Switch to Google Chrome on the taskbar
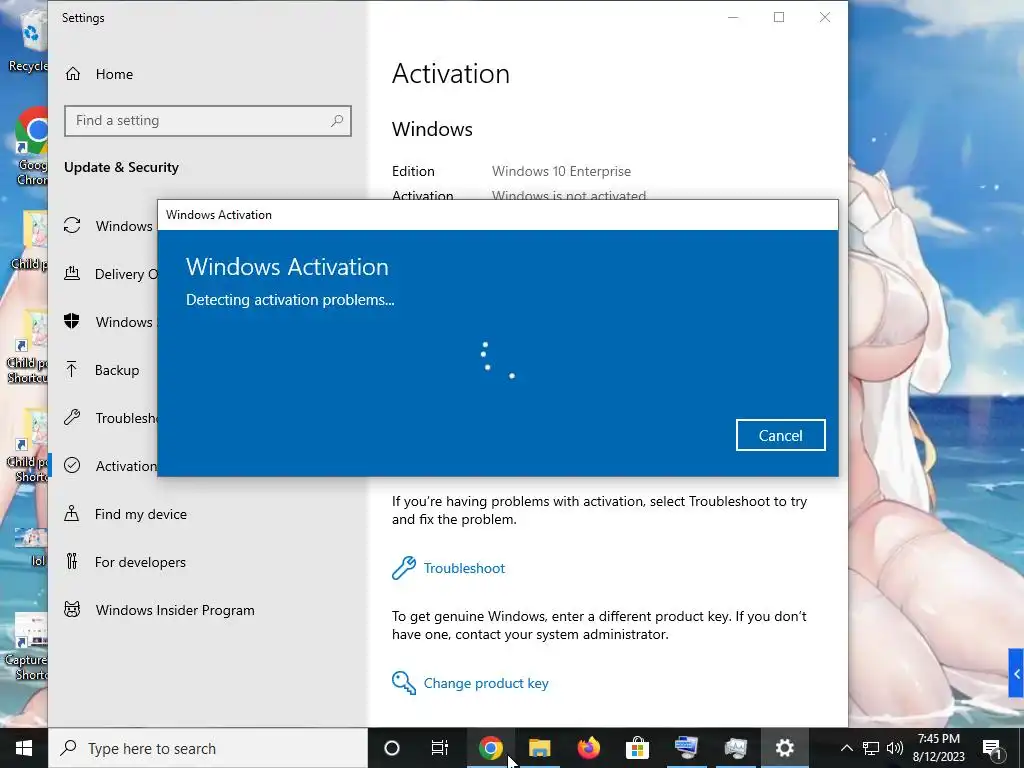Viewport: 1024px width, 768px height. click(x=490, y=748)
